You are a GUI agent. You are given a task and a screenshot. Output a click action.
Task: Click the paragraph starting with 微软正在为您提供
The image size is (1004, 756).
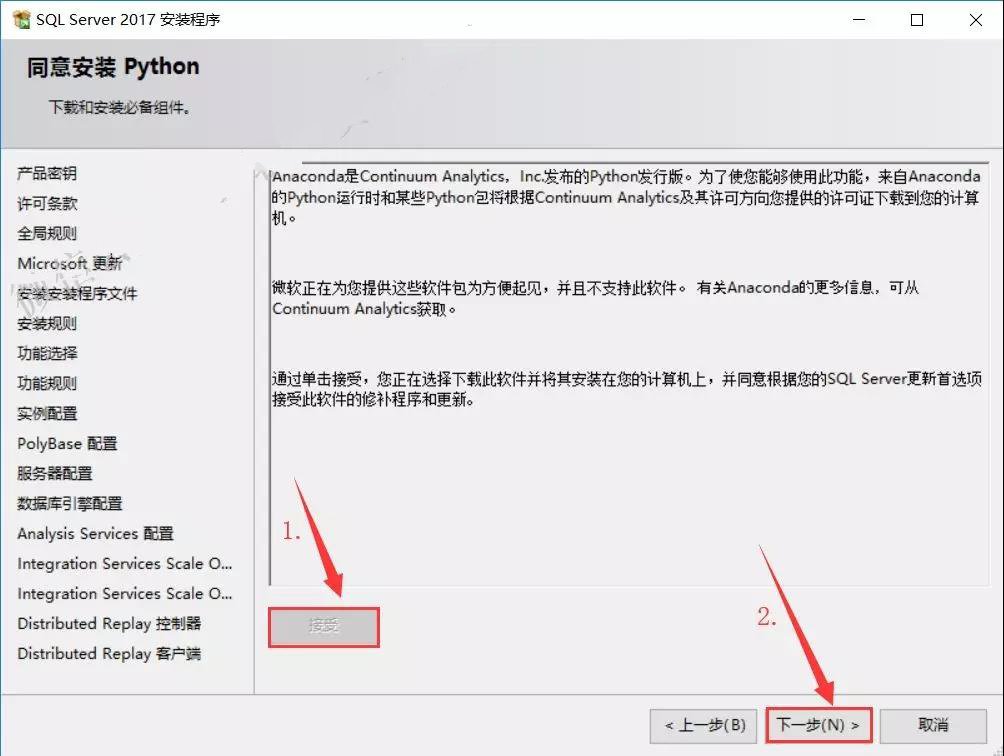pos(595,298)
